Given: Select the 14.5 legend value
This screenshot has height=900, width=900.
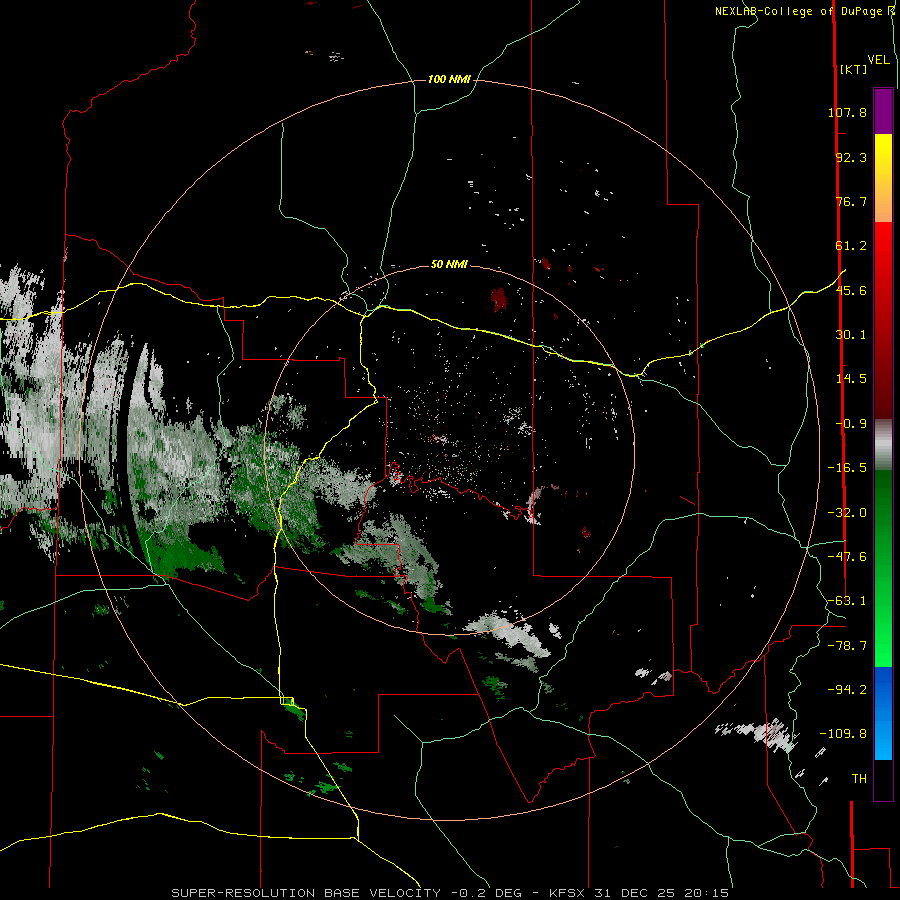Looking at the screenshot, I should 851,379.
